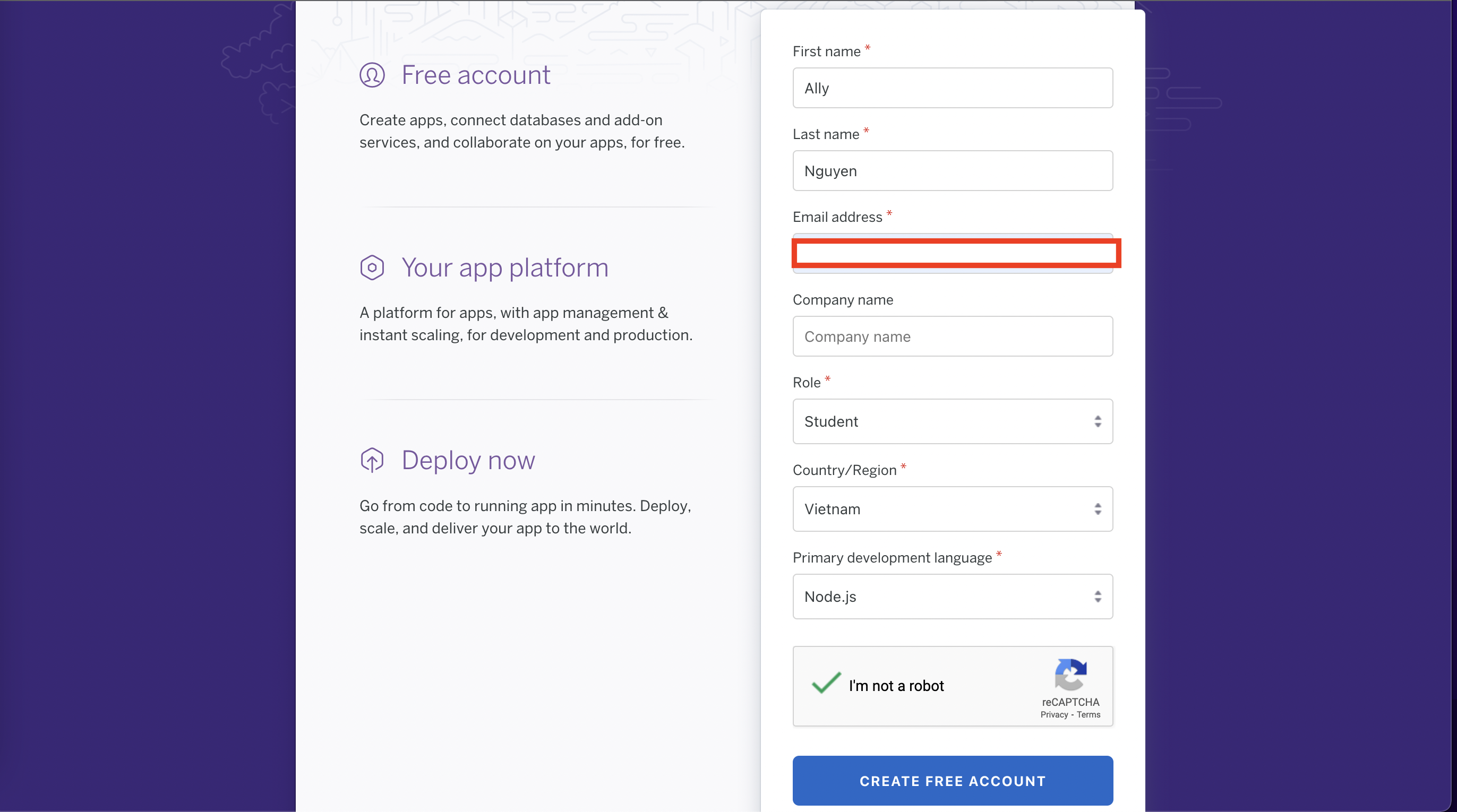This screenshot has height=812, width=1457.
Task: Select Student from Role options
Action: (951, 421)
